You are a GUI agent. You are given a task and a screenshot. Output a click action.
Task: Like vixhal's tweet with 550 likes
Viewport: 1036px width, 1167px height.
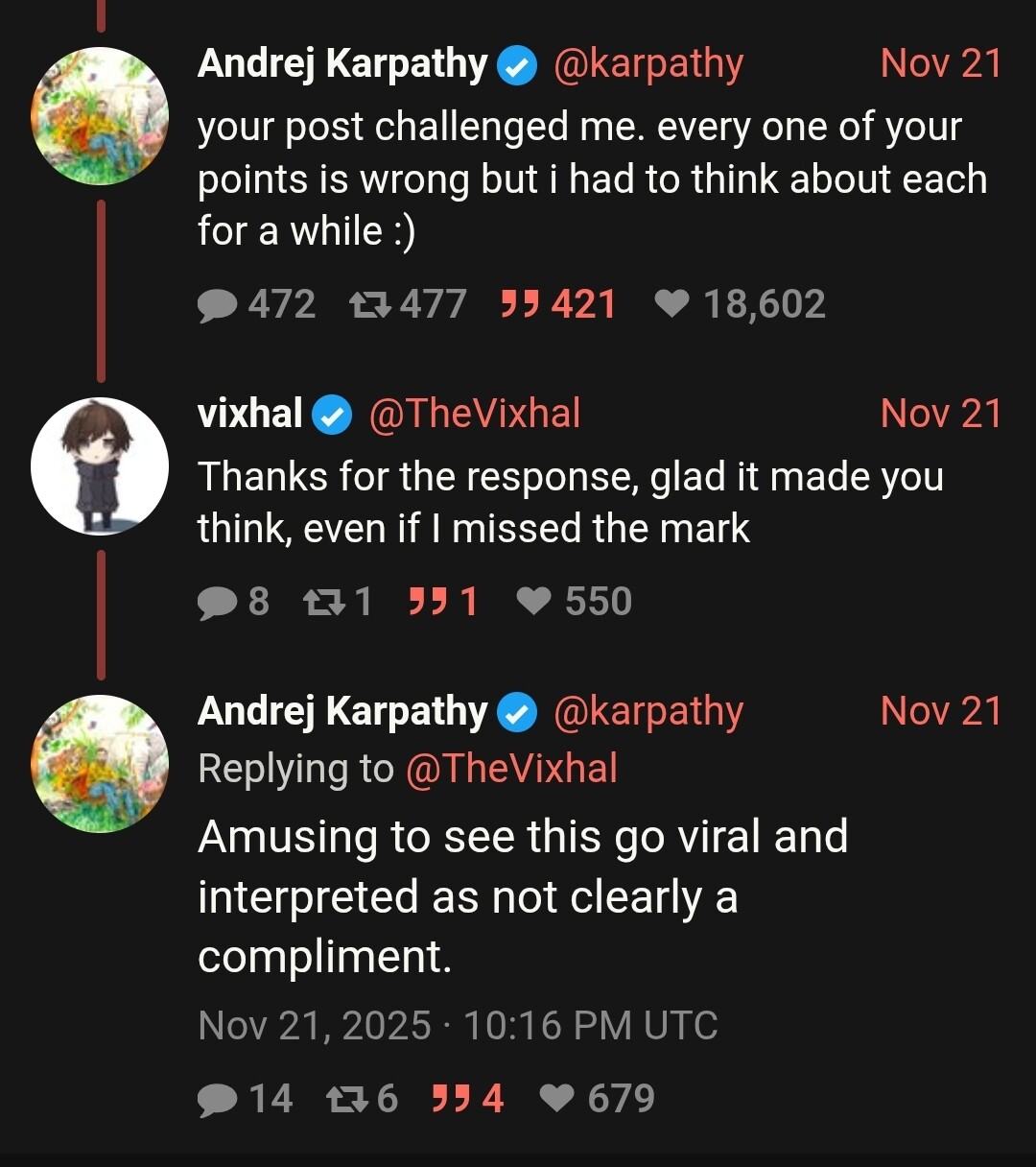pos(533,603)
